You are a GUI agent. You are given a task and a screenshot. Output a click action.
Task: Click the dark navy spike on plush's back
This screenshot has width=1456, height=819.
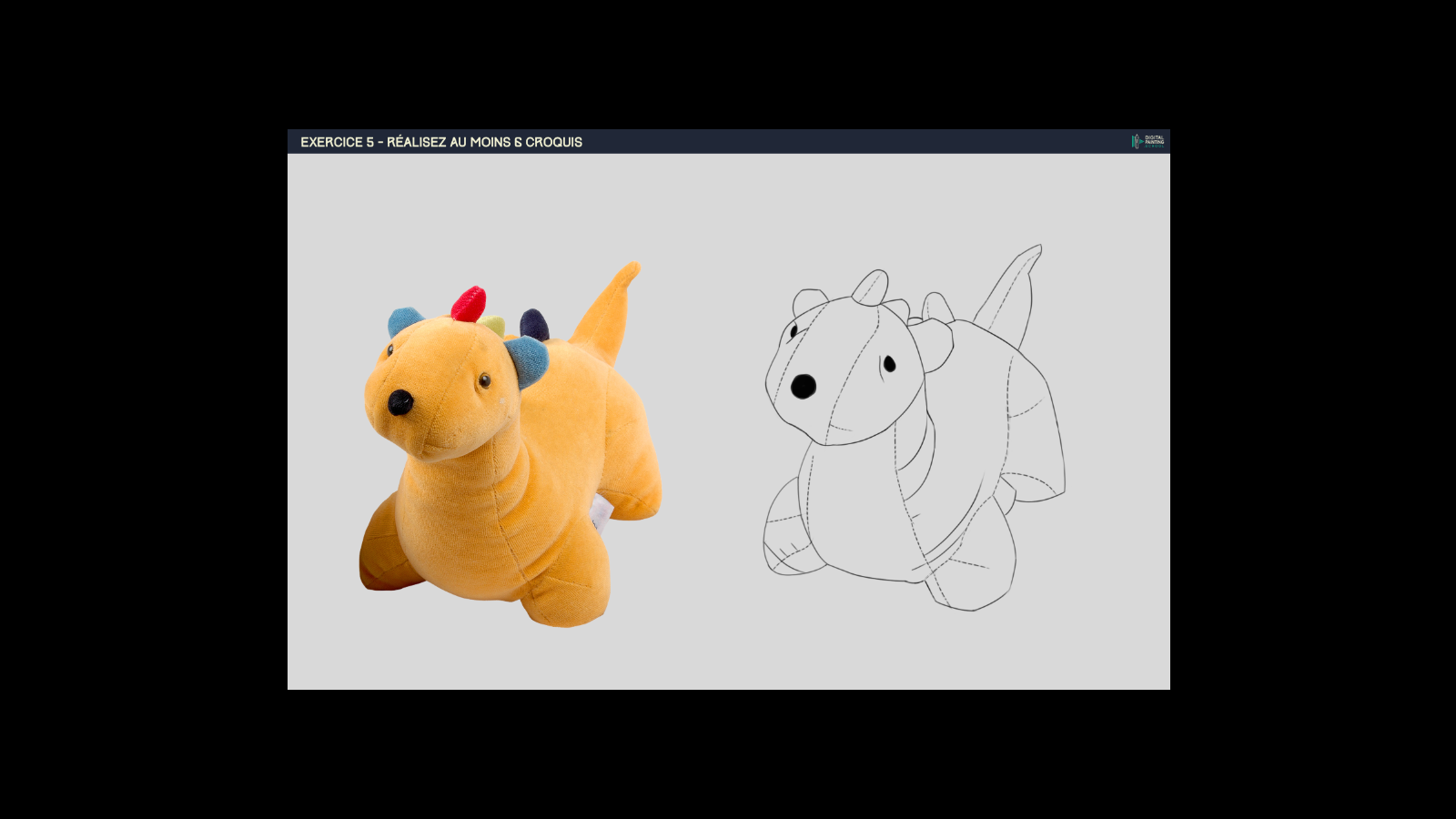point(534,324)
